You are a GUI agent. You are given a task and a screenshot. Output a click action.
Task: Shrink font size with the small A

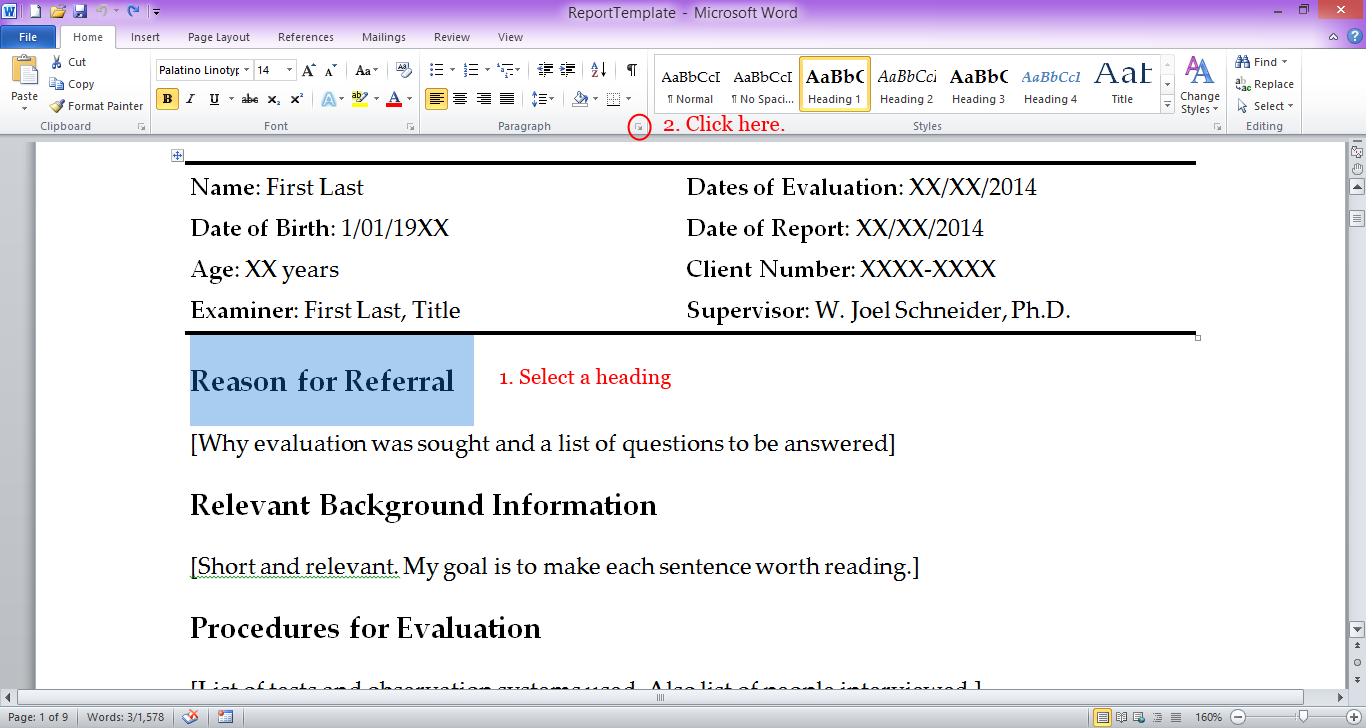click(x=332, y=70)
